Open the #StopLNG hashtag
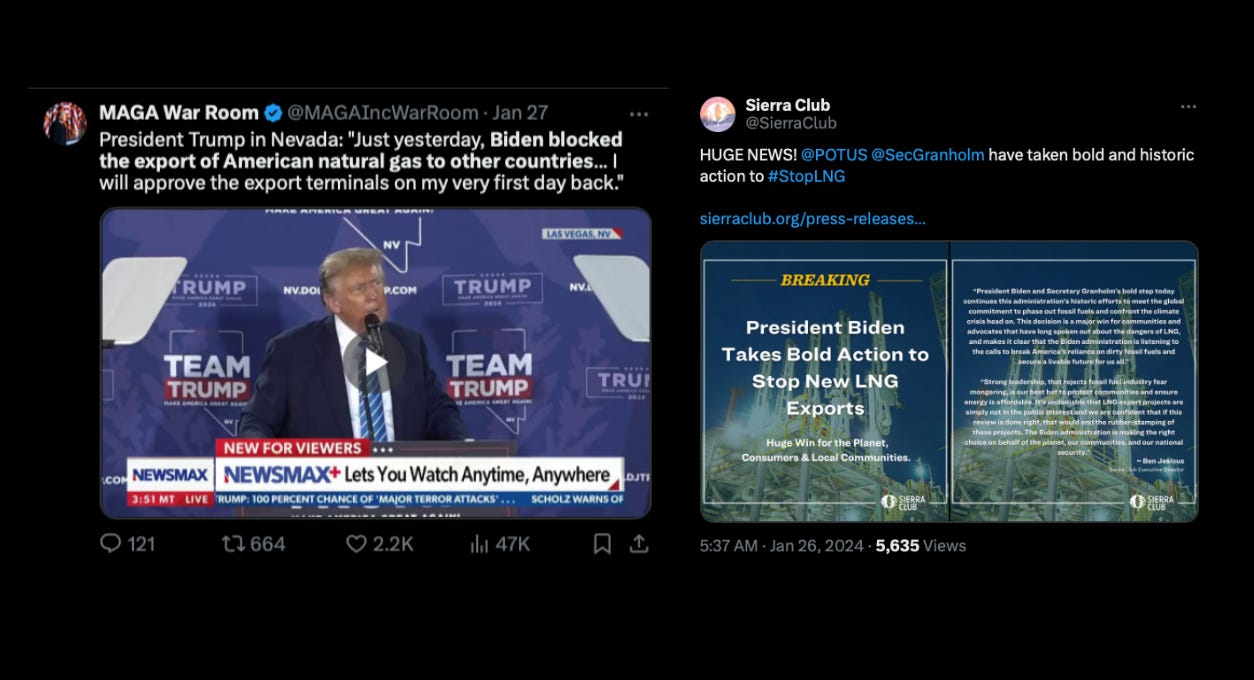This screenshot has height=680, width=1254. 806,176
